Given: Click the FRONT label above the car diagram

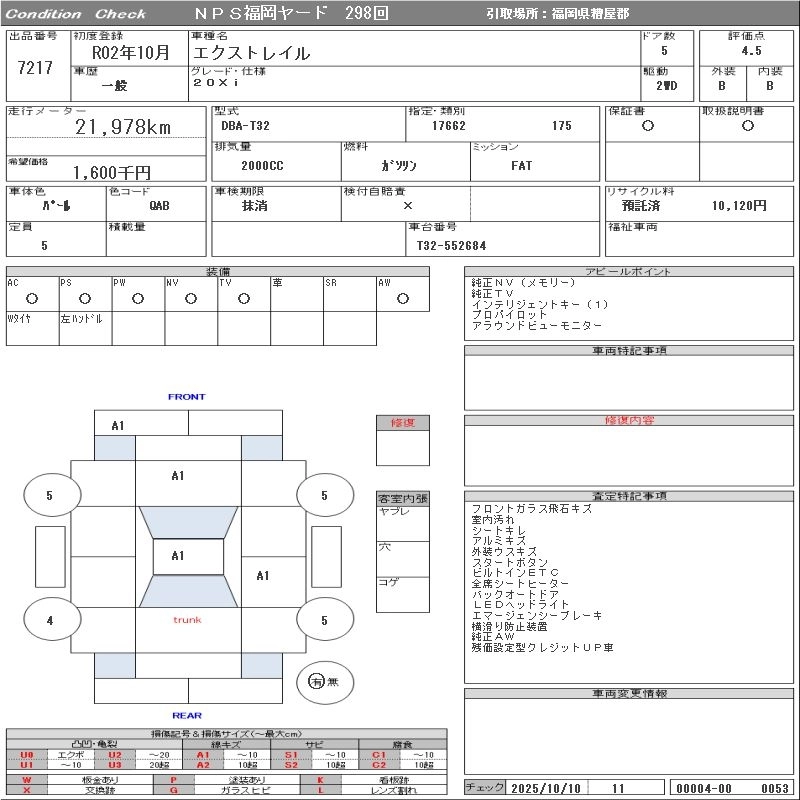Looking at the screenshot, I should [x=187, y=396].
